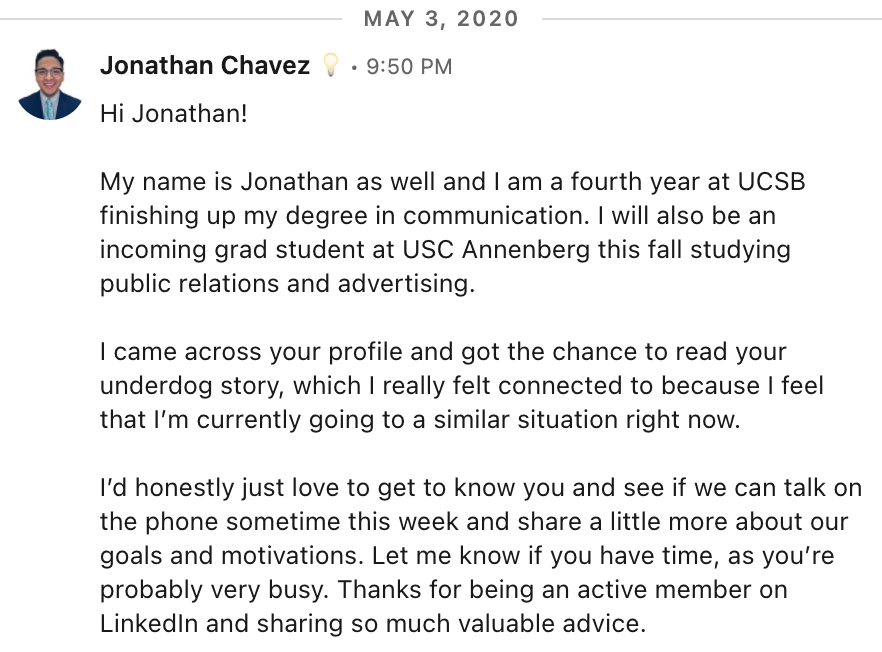Click the line starting 'I'd honestly just love'
Viewport: 882px width, 652px height.
[481, 488]
